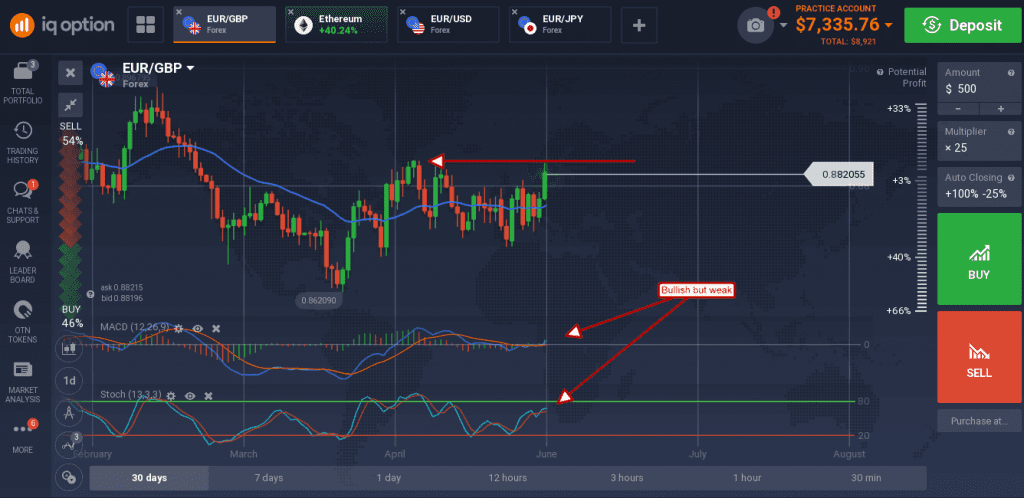Add a new asset tab with plus
Screen dimensions: 1024x498
(639, 25)
